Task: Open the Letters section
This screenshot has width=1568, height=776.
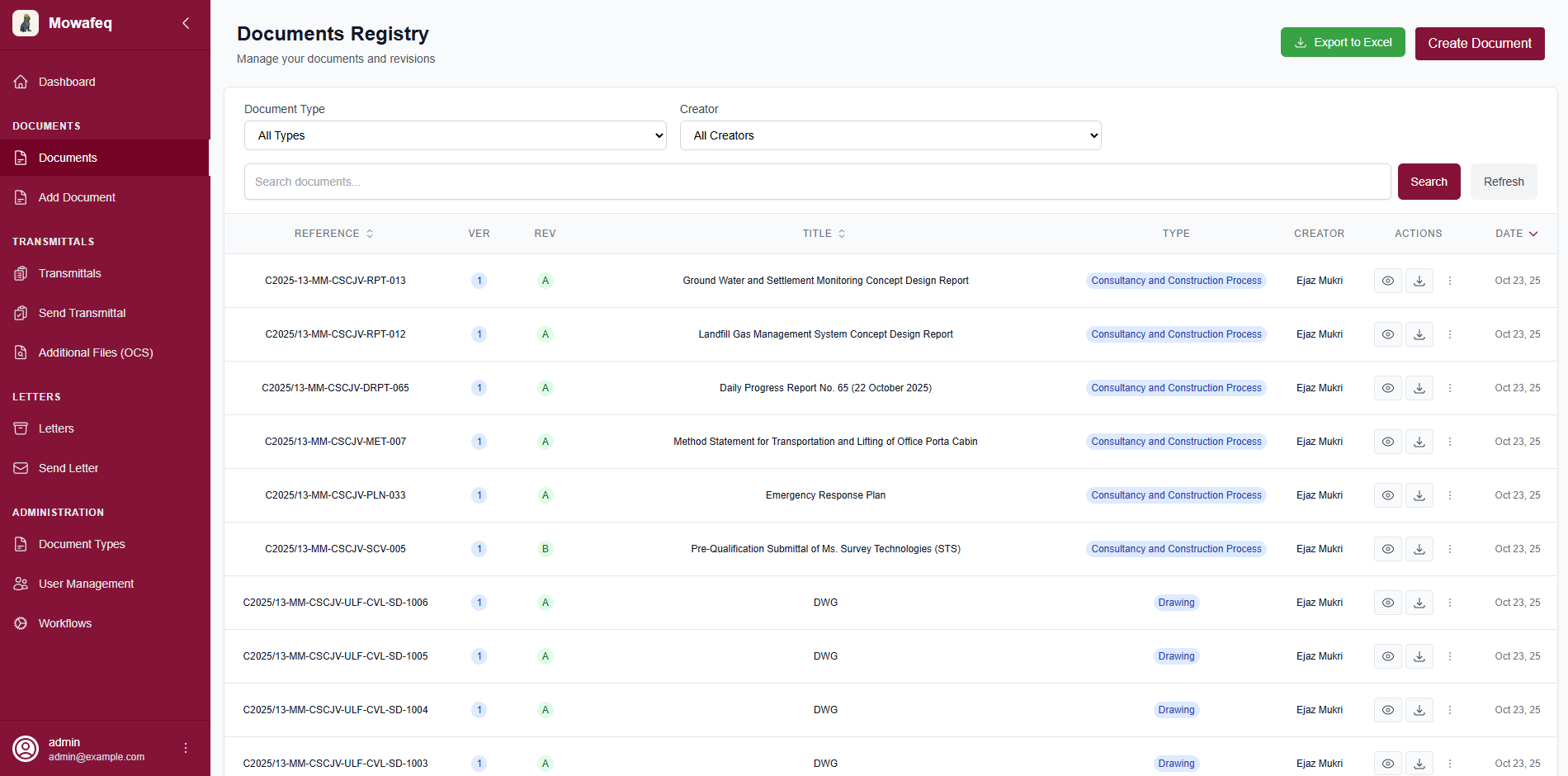Action: tap(55, 428)
